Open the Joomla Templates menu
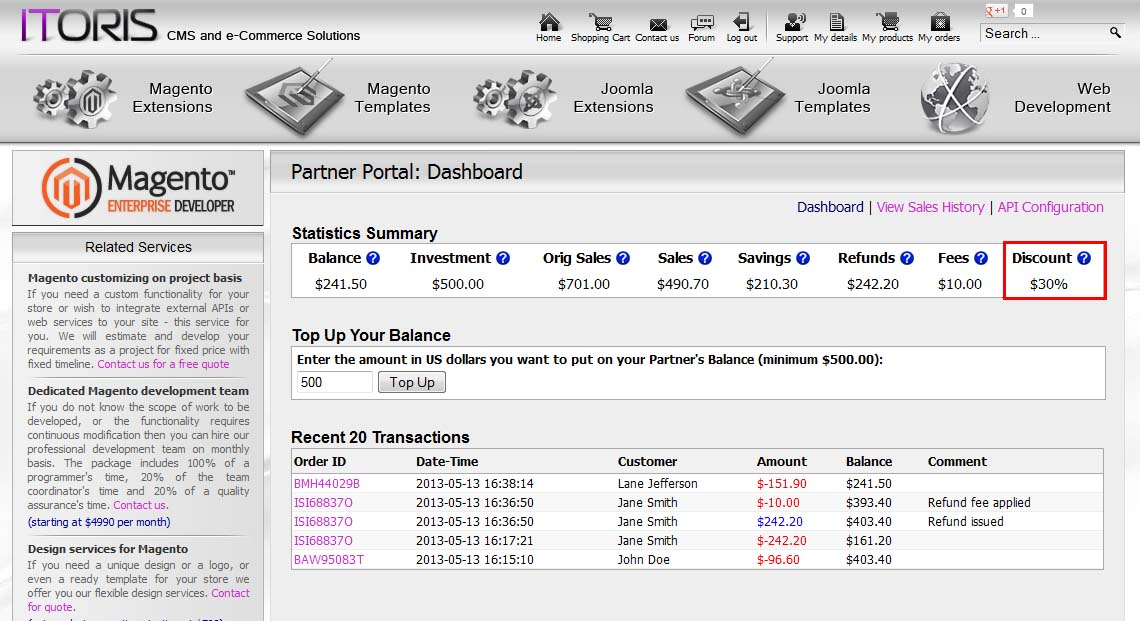 click(832, 98)
